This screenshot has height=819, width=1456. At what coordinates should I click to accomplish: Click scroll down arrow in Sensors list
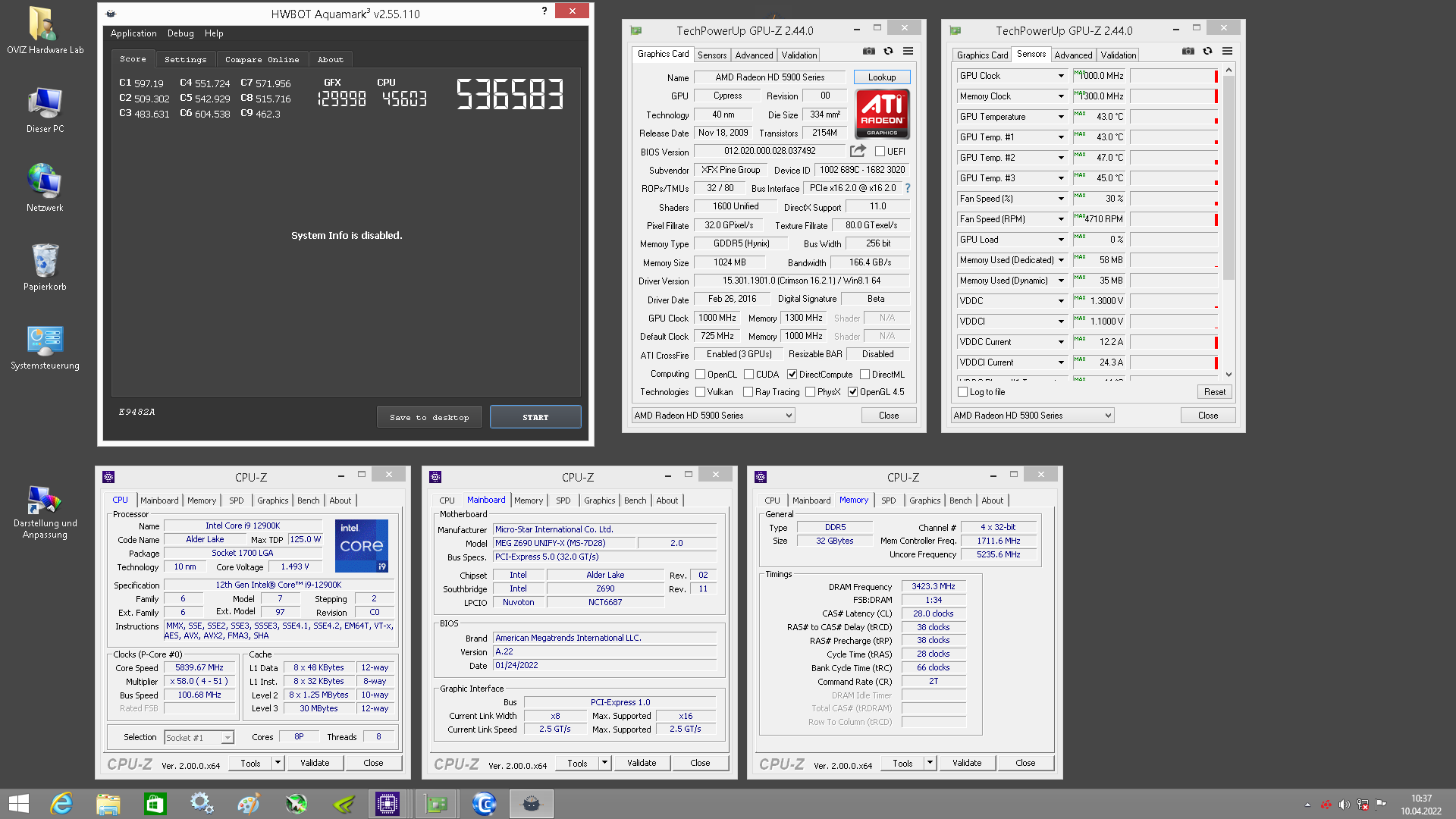pyautogui.click(x=1228, y=375)
